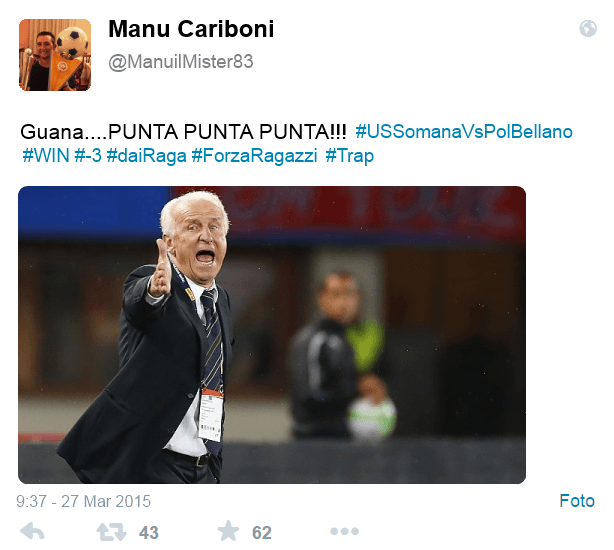Image resolution: width=614 pixels, height=550 pixels.
Task: Open Manu Cariboni's profile avatar
Action: click(x=55, y=55)
